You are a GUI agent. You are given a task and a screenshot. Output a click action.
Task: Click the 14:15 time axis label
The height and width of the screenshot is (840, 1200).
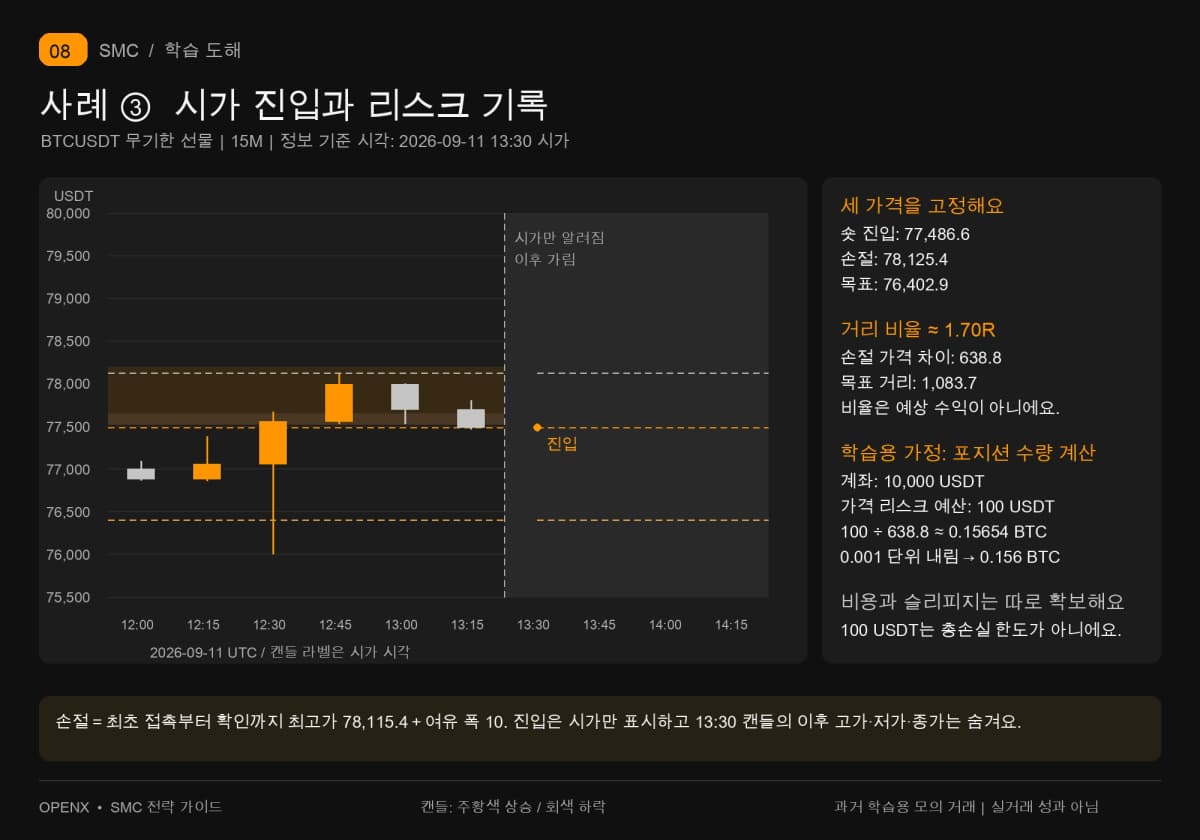[x=731, y=625]
